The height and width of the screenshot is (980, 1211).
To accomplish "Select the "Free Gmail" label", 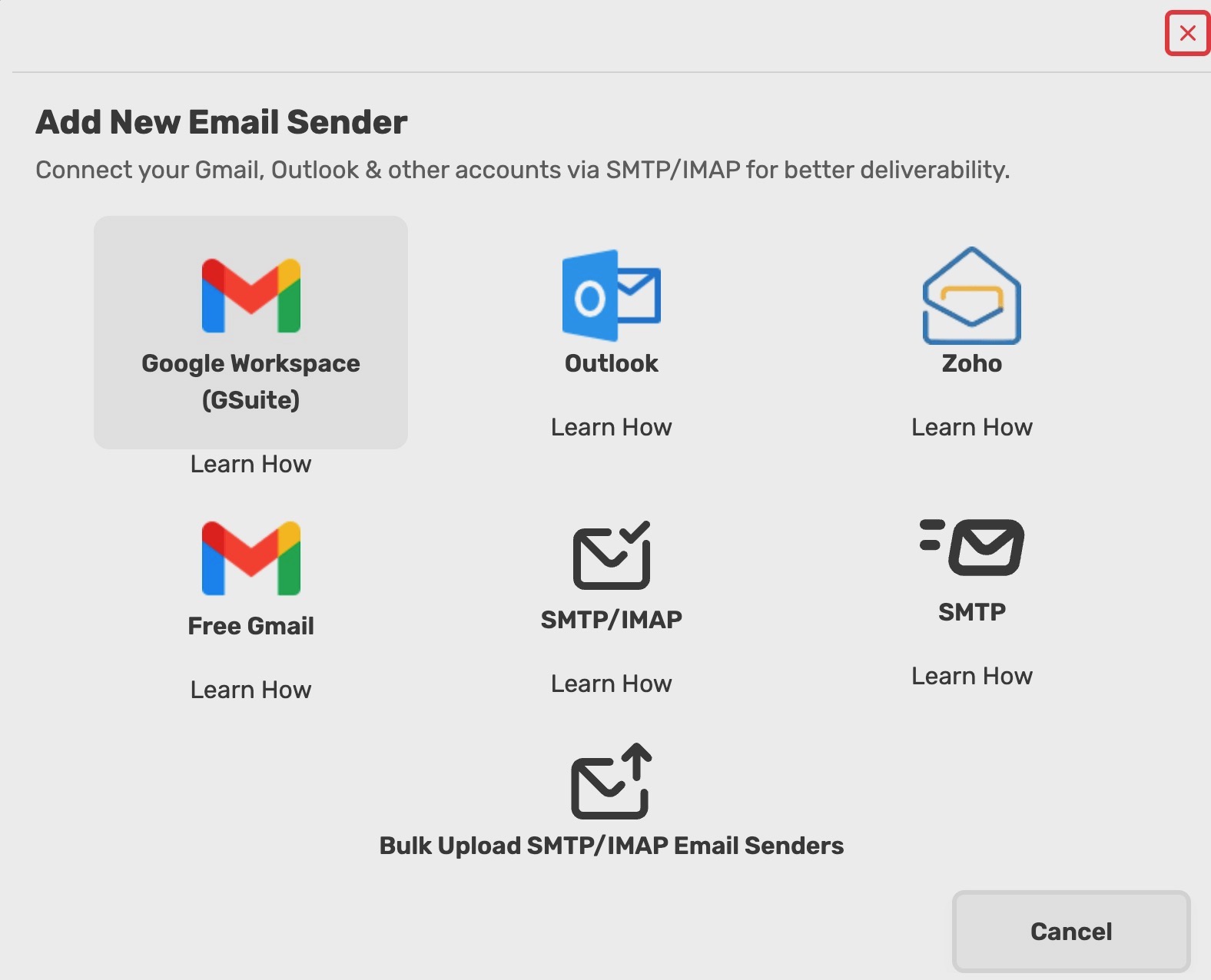I will [x=250, y=626].
